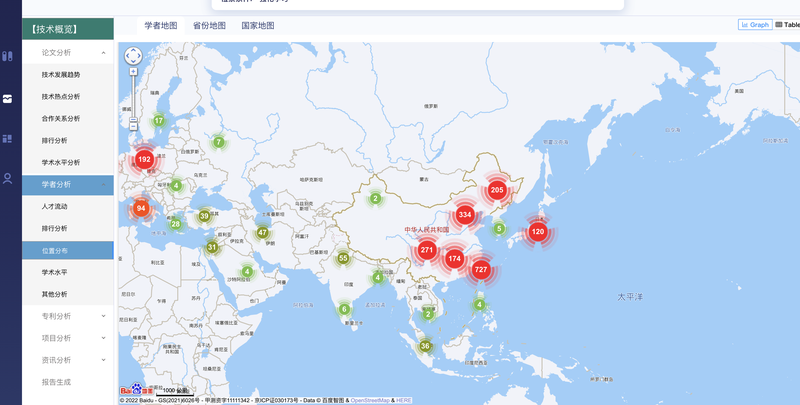Click the 39 cluster marker near Turkey

(204, 216)
